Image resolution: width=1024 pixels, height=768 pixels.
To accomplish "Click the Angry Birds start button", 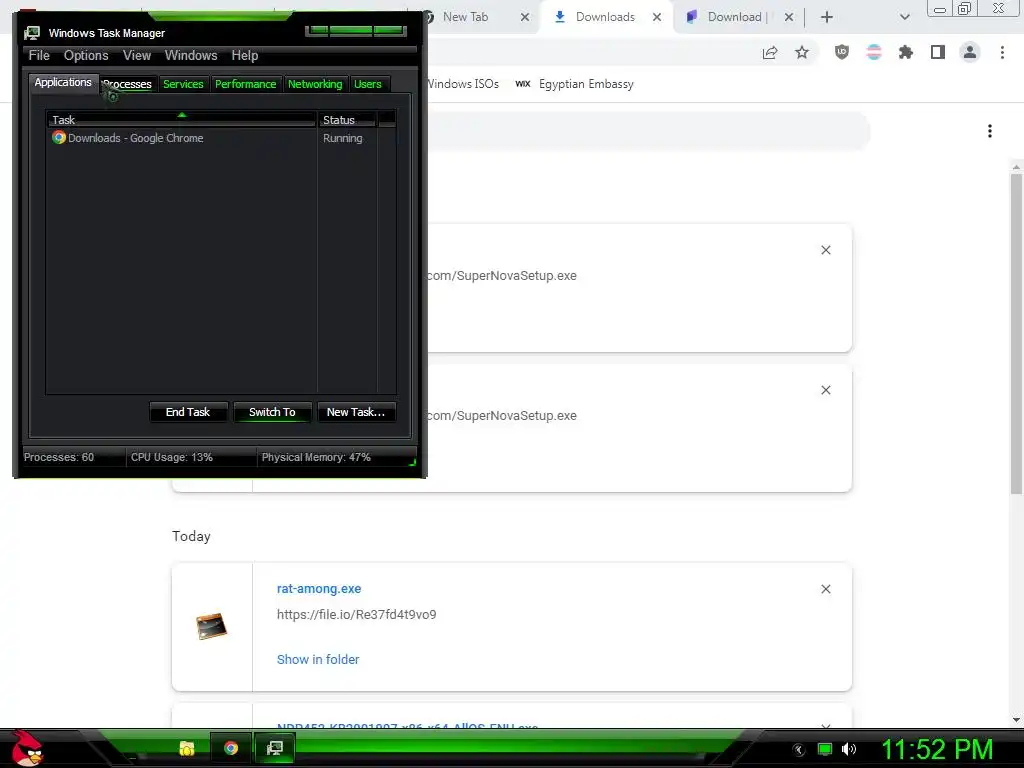I will 27,748.
